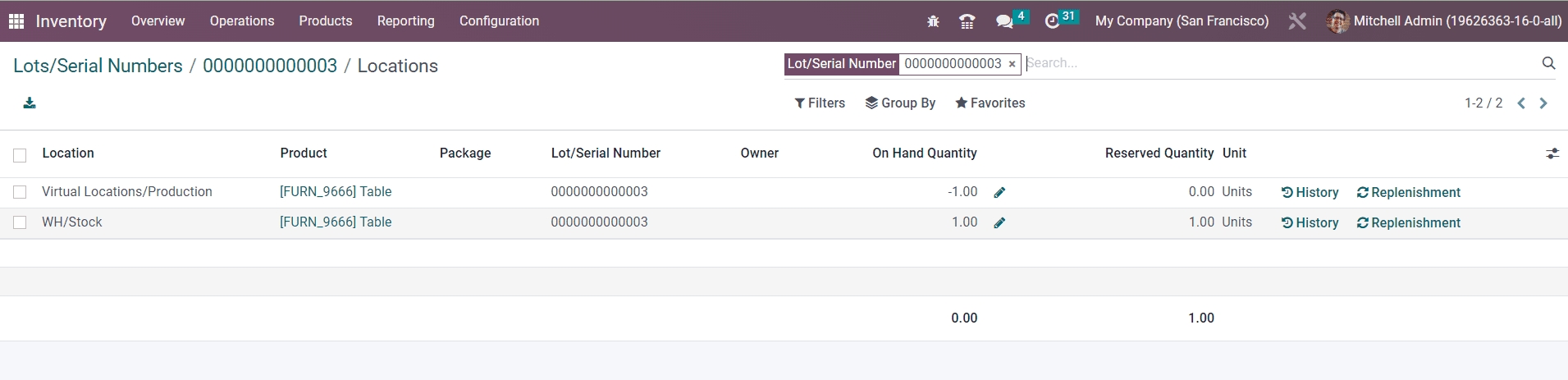This screenshot has width=1568, height=380.
Task: Go to 0000000000003 breadcrumb
Action: 270,66
